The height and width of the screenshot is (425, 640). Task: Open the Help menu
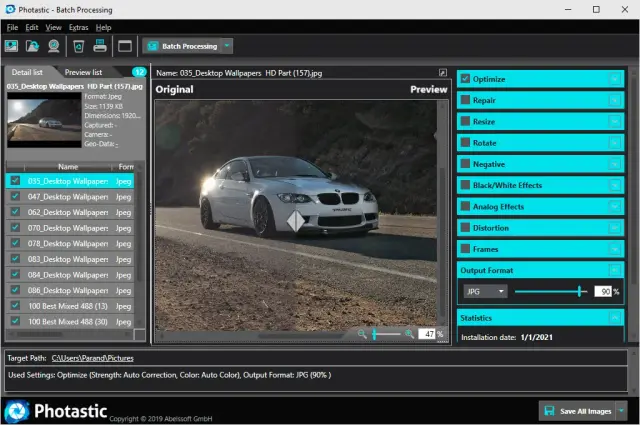[103, 27]
